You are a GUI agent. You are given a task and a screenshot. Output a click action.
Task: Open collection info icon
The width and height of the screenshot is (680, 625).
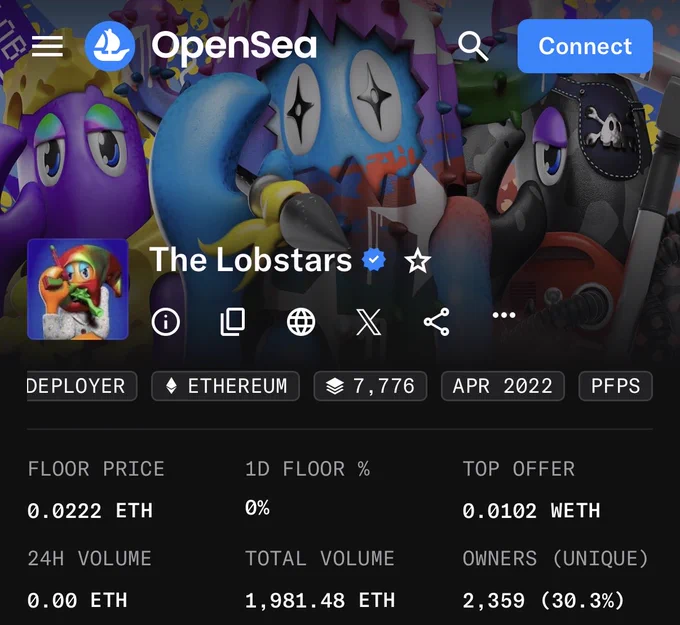pos(166,322)
